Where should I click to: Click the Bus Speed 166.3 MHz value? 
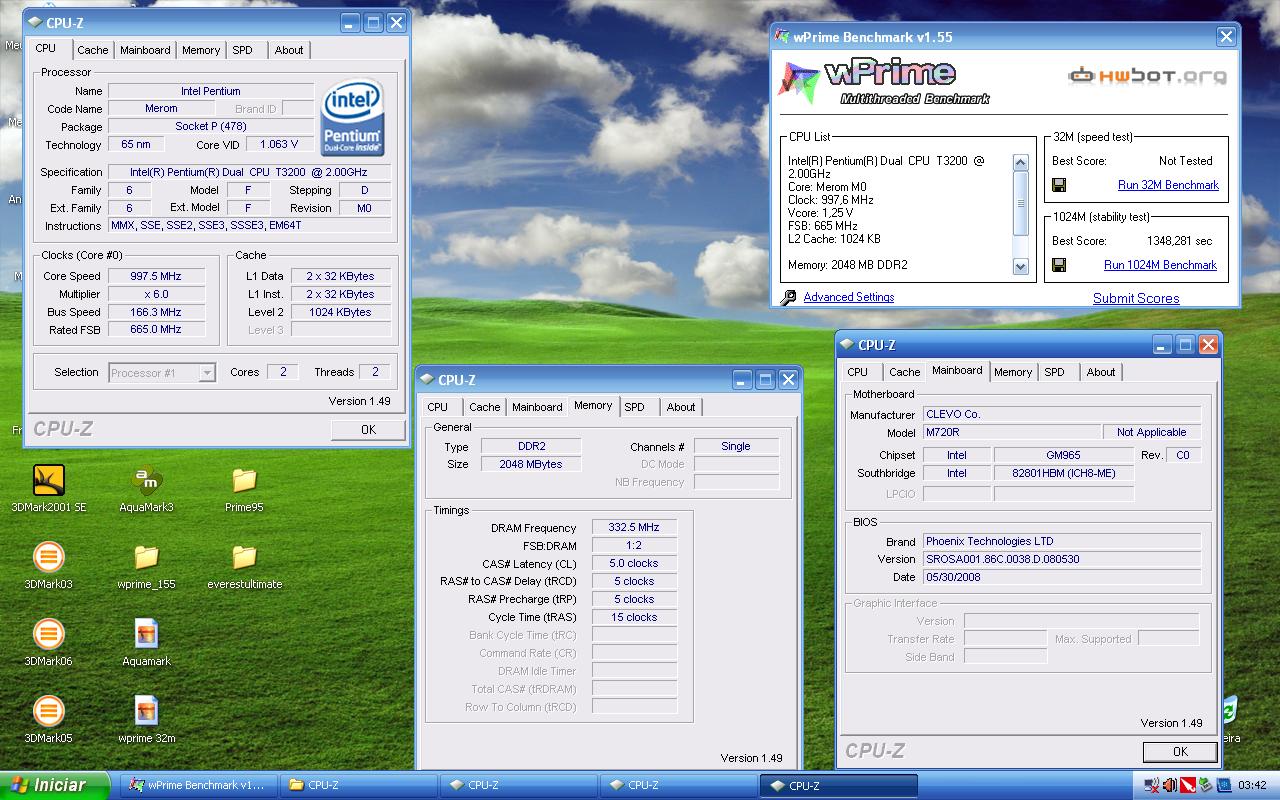pyautogui.click(x=157, y=312)
